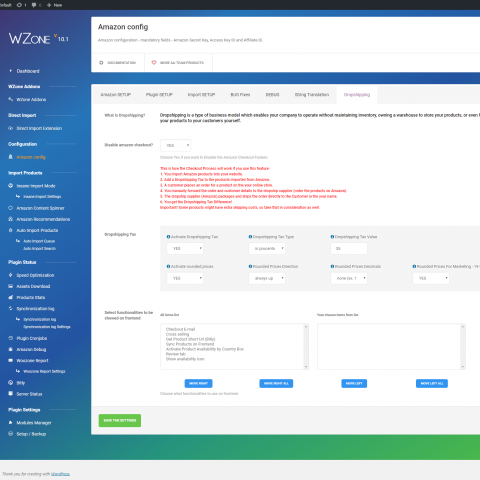Click the Assets Download sidebar icon
The width and height of the screenshot is (480, 480).
point(10,286)
